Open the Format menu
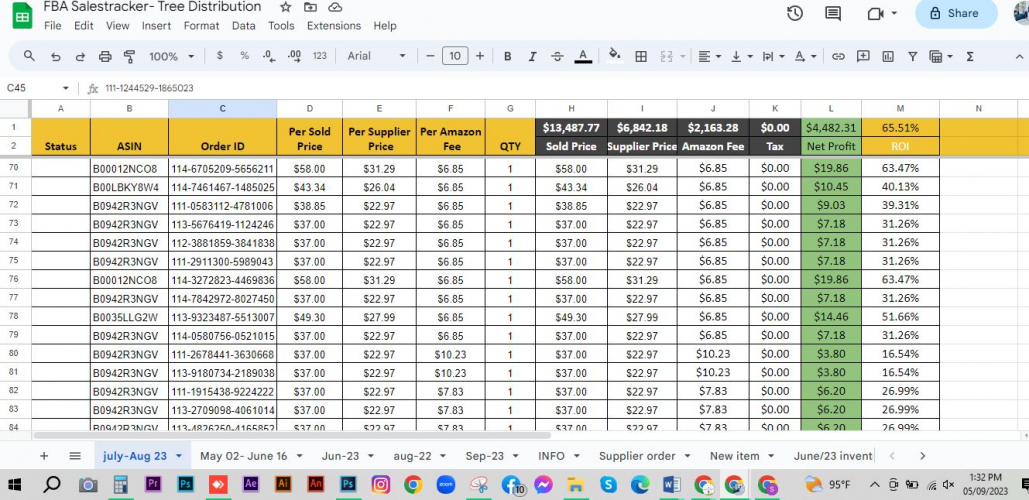The image size is (1029, 500). [201, 26]
